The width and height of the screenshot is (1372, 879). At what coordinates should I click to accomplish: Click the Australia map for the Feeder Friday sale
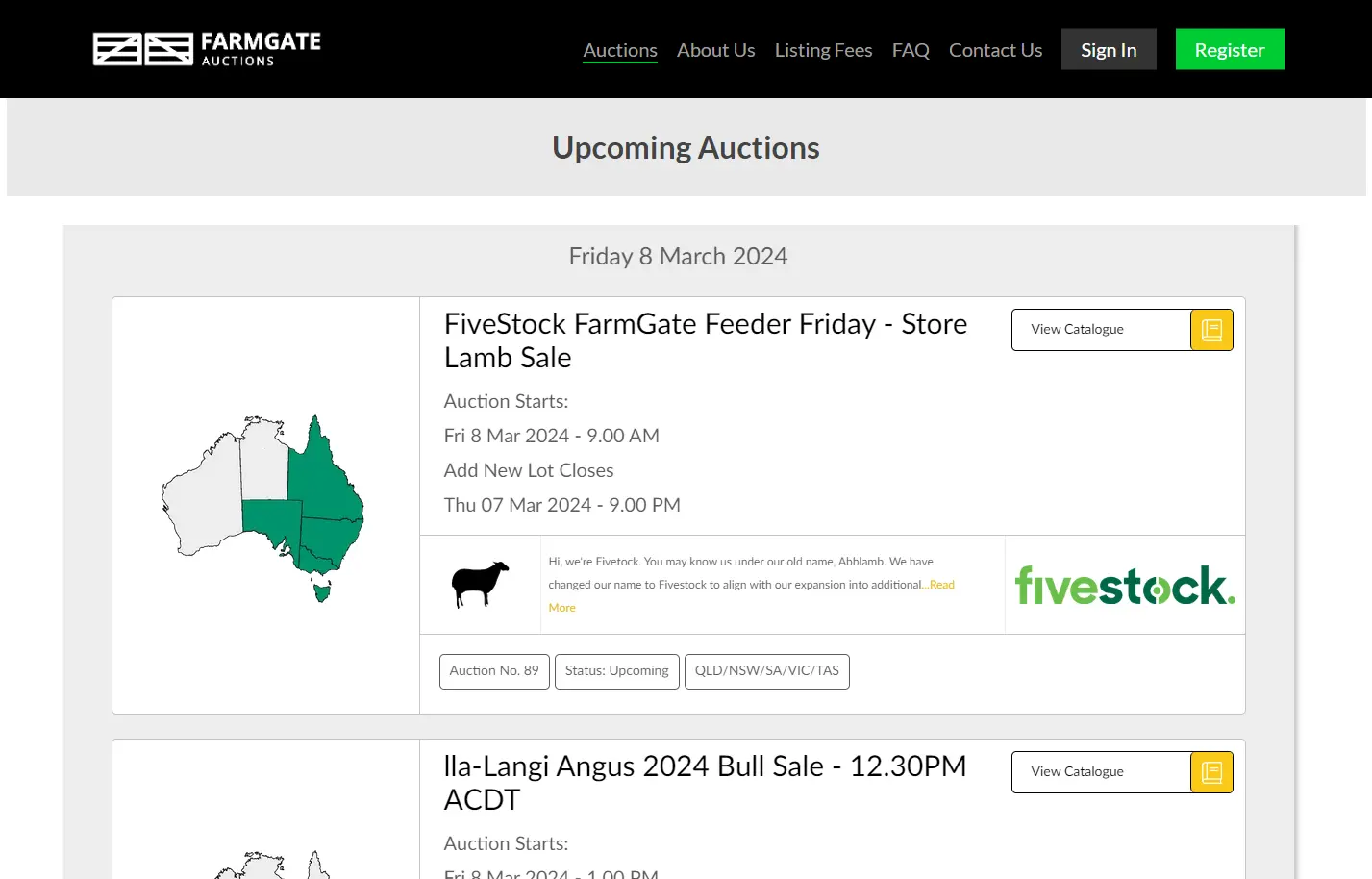(x=262, y=500)
